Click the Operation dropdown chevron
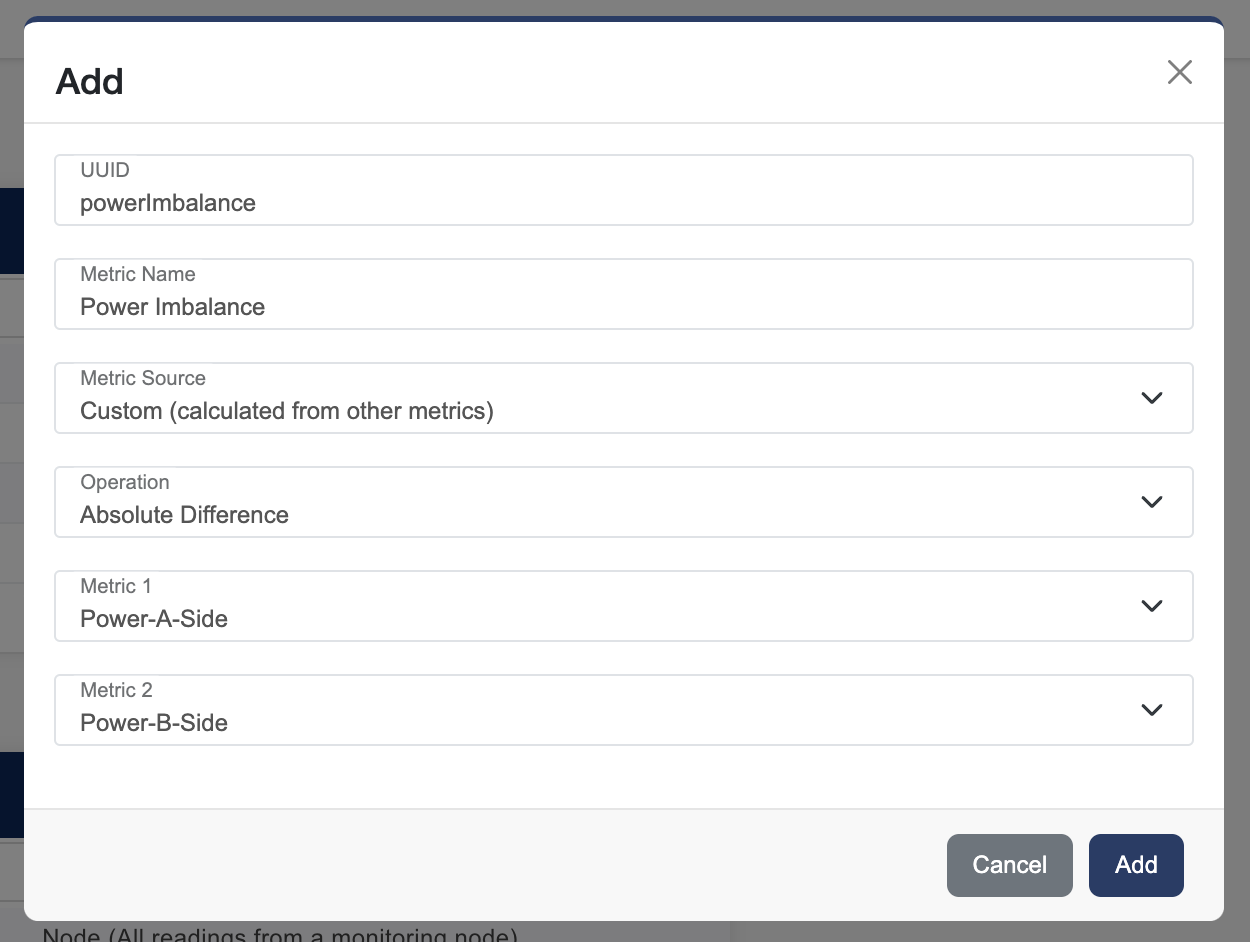This screenshot has width=1250, height=942. tap(1151, 502)
